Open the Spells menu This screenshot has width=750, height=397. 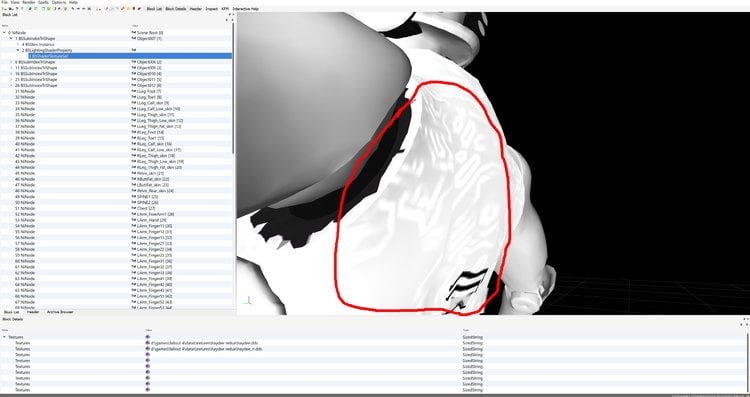43,2
